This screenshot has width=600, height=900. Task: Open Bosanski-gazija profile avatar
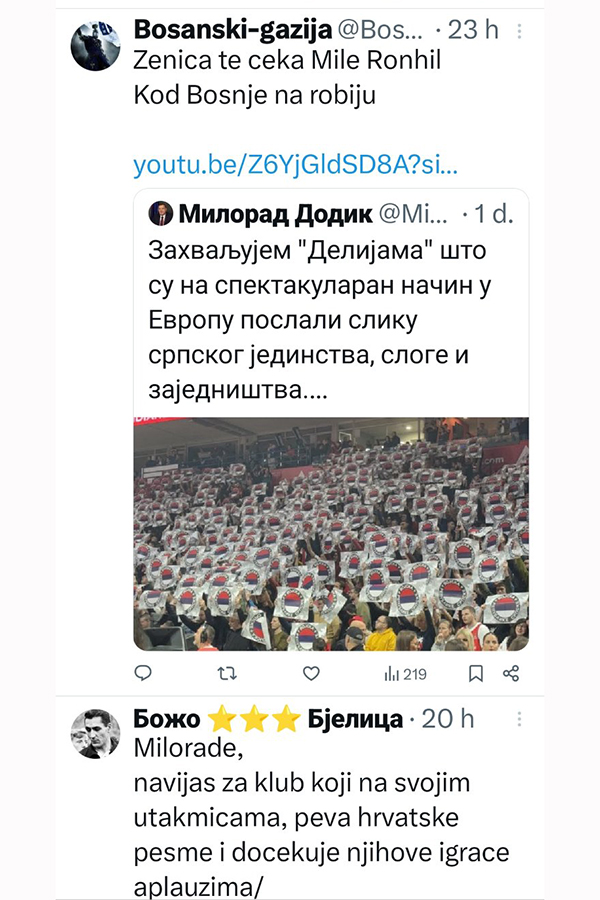[x=95, y=46]
